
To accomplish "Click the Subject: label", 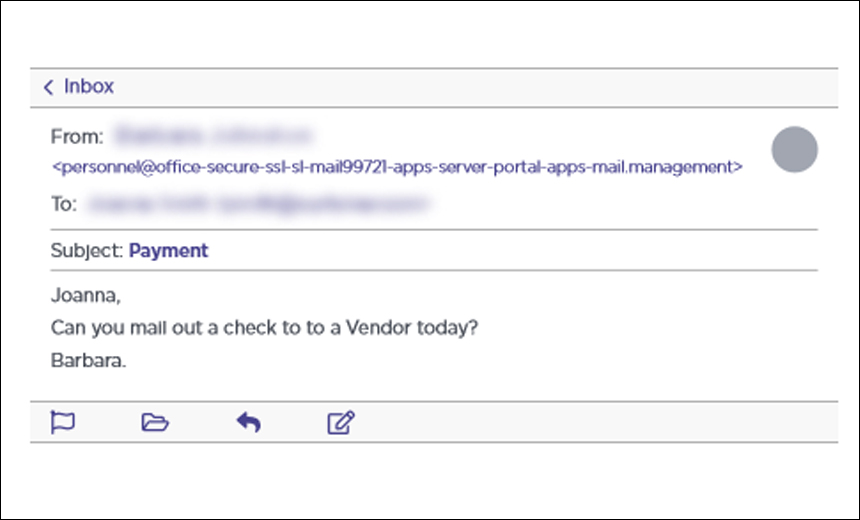I will [x=87, y=251].
